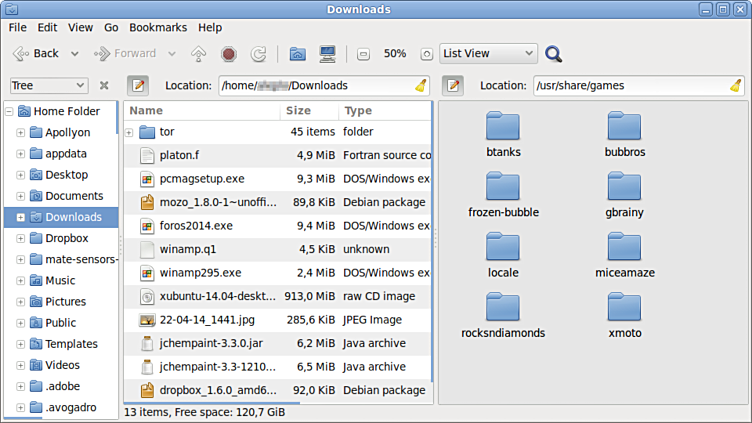Viewport: 752px width, 423px height.
Task: Close the Tree side pane
Action: (x=104, y=86)
